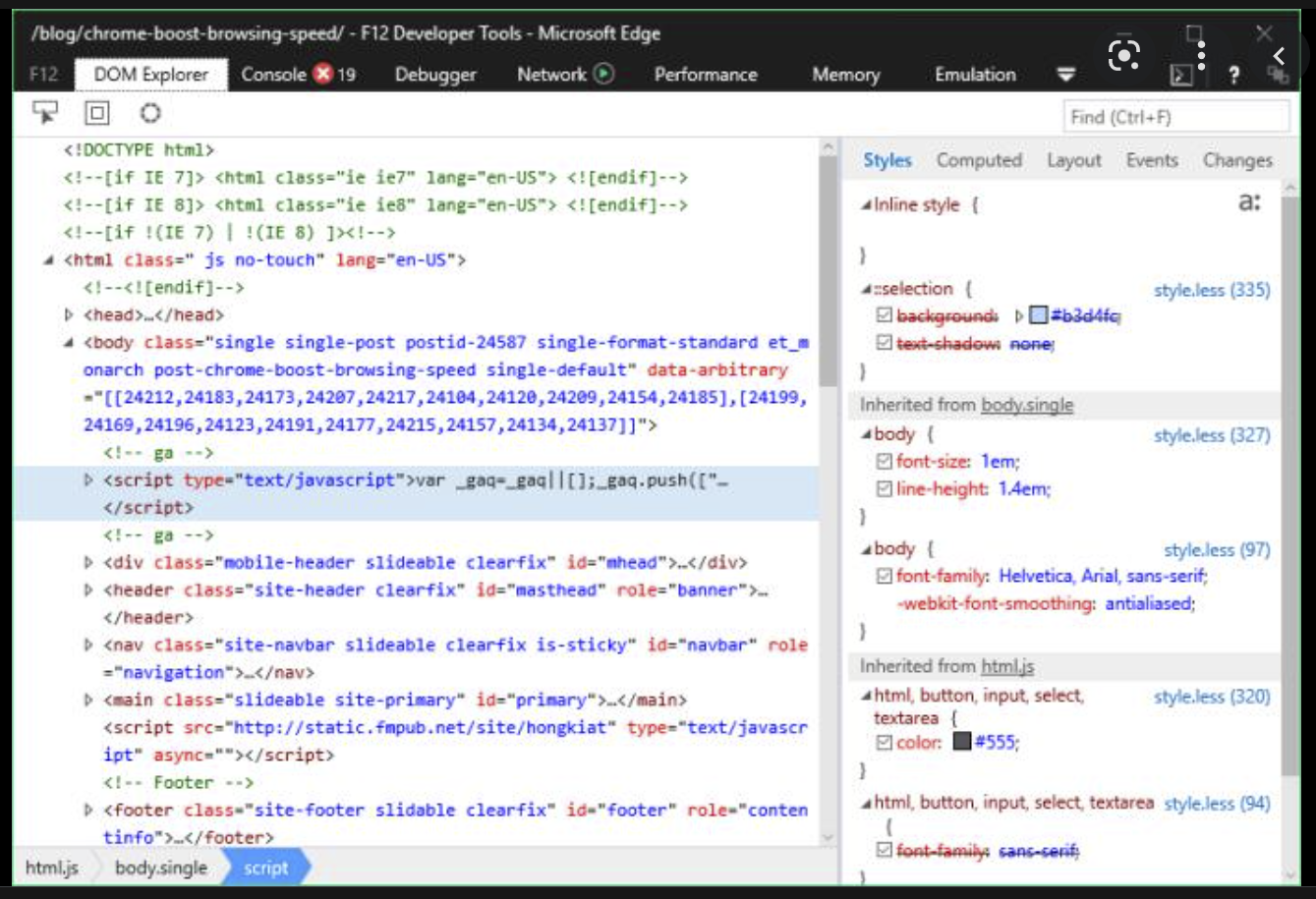This screenshot has width=1316, height=899.
Task: Click the red error icon on Console tab
Action: pos(323,74)
